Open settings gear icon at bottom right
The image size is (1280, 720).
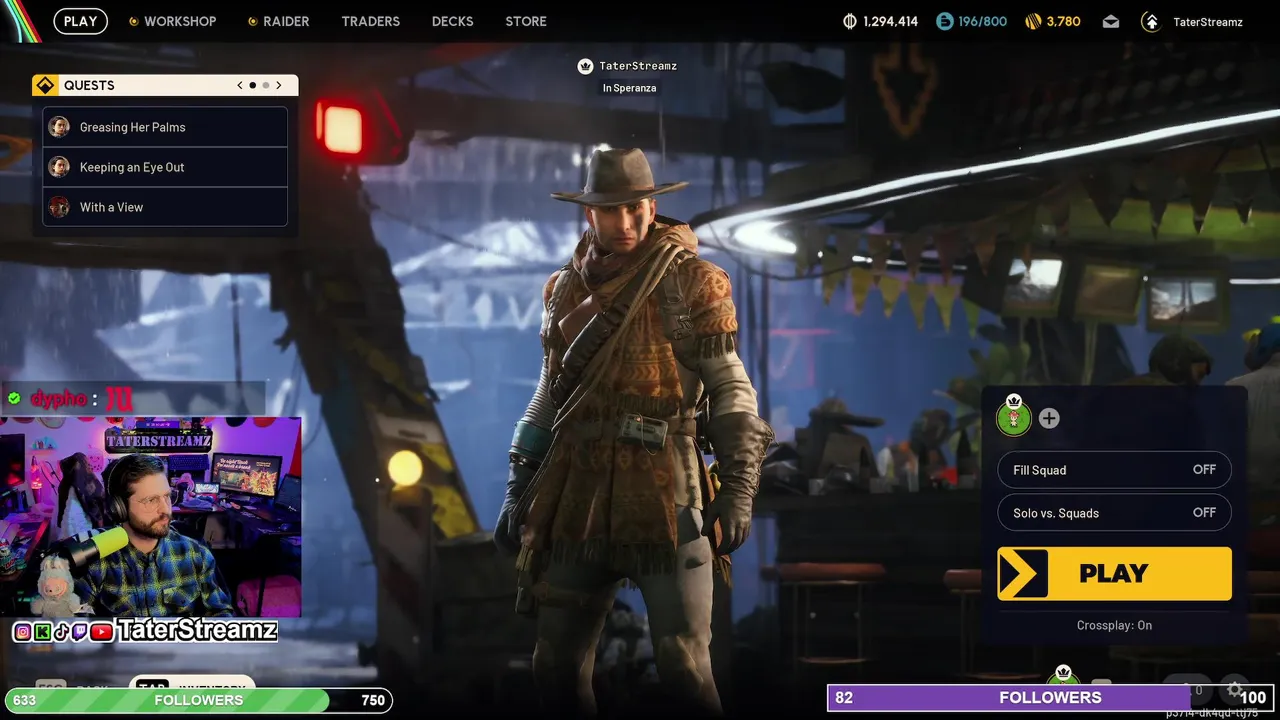click(x=1235, y=689)
